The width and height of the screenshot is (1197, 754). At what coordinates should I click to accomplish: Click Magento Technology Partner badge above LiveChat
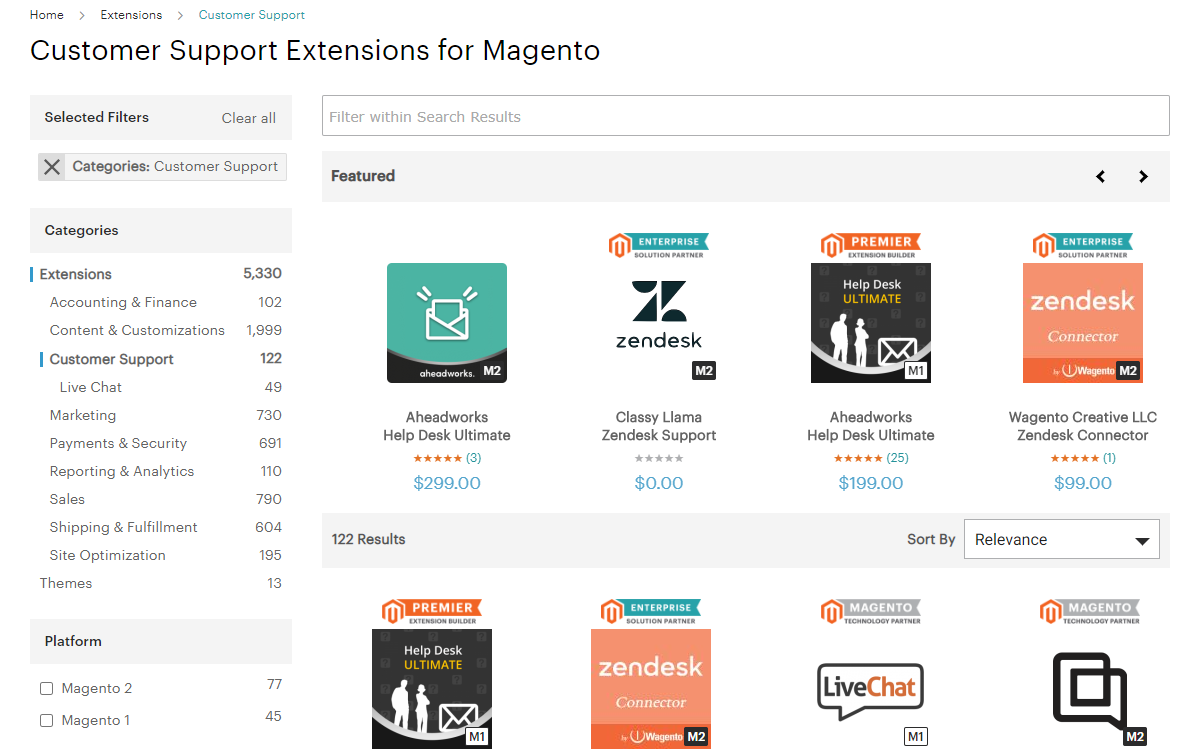871,612
